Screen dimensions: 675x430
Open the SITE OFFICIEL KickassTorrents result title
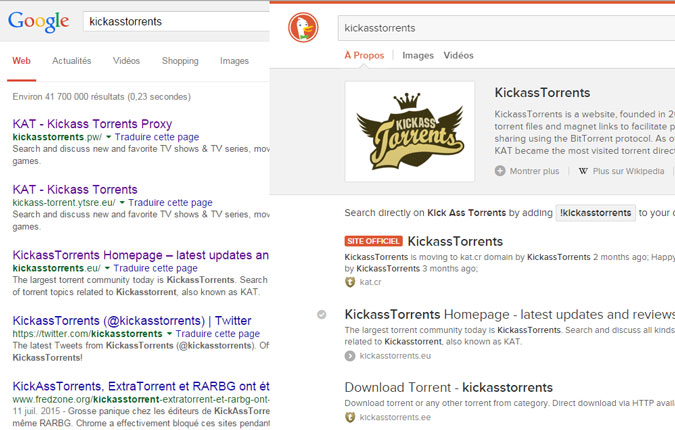(455, 241)
